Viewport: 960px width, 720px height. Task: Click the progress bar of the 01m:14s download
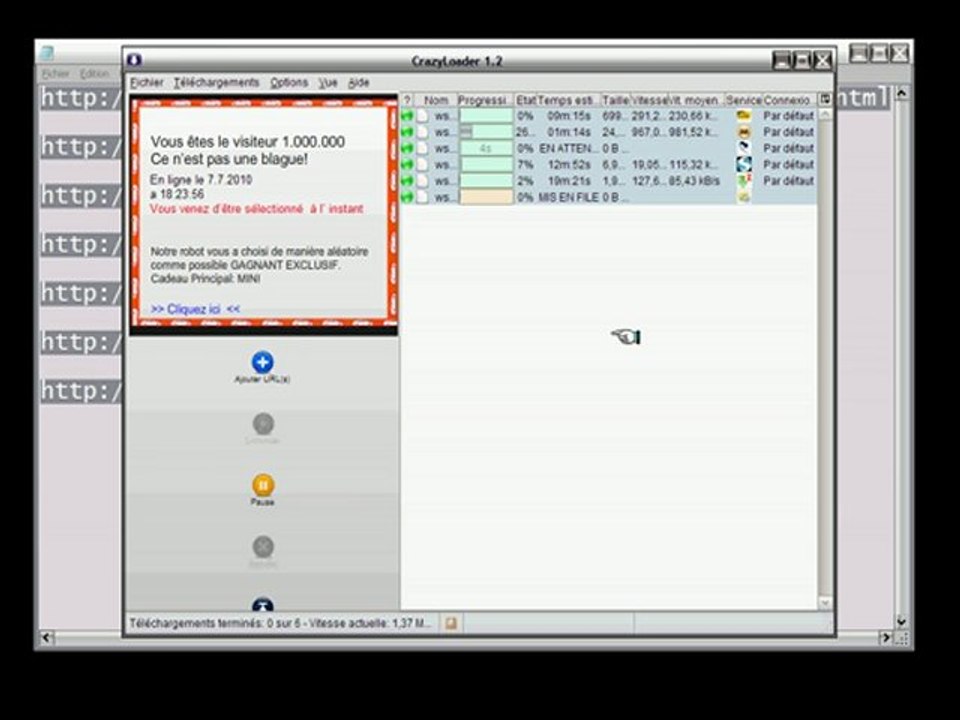486,132
